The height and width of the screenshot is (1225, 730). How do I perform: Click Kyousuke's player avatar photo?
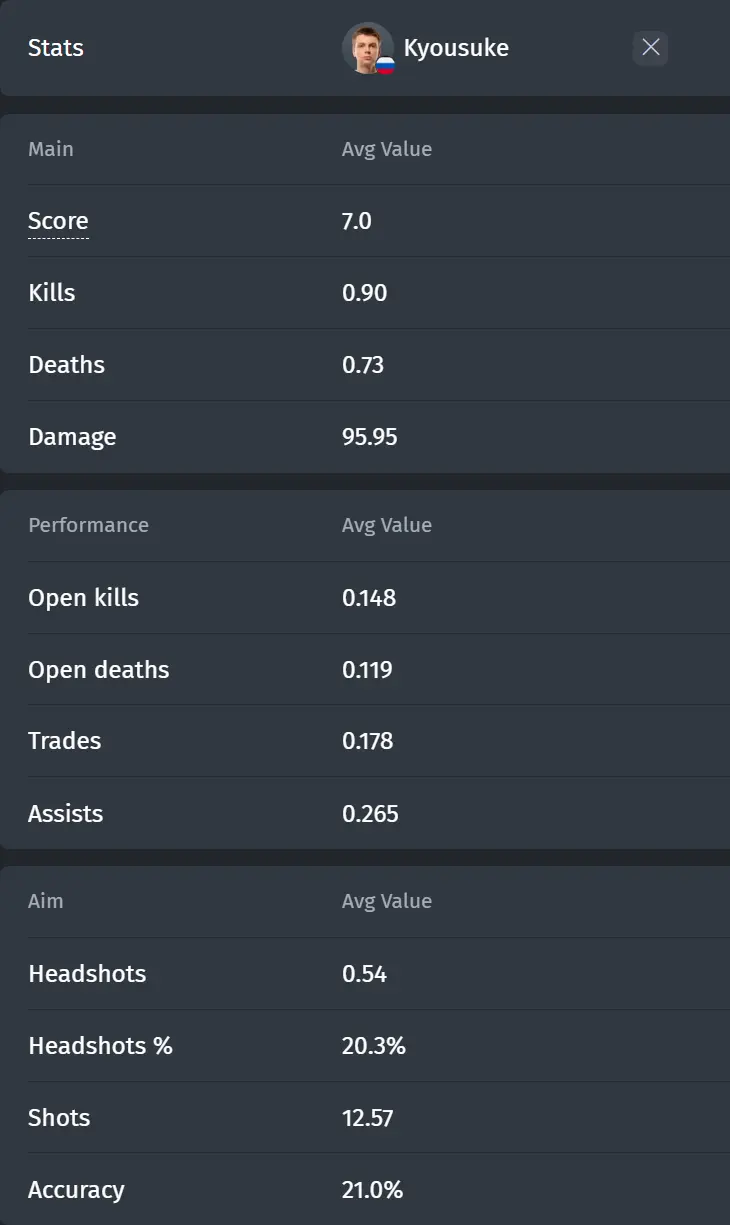[367, 47]
